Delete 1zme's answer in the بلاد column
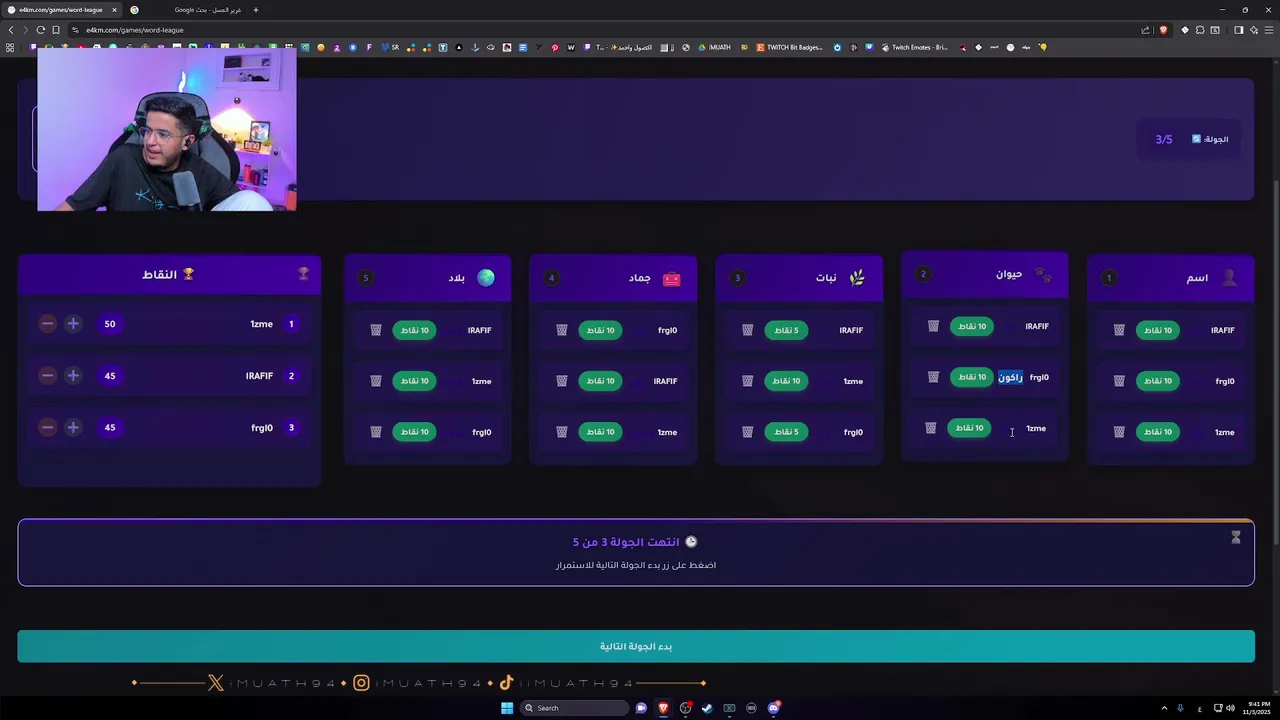The height and width of the screenshot is (720, 1280). tap(376, 381)
